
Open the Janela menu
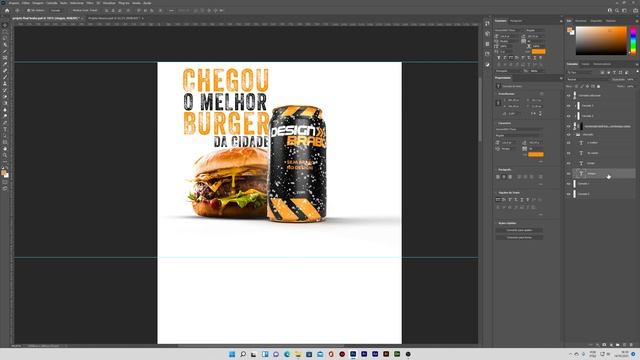(x=136, y=3)
